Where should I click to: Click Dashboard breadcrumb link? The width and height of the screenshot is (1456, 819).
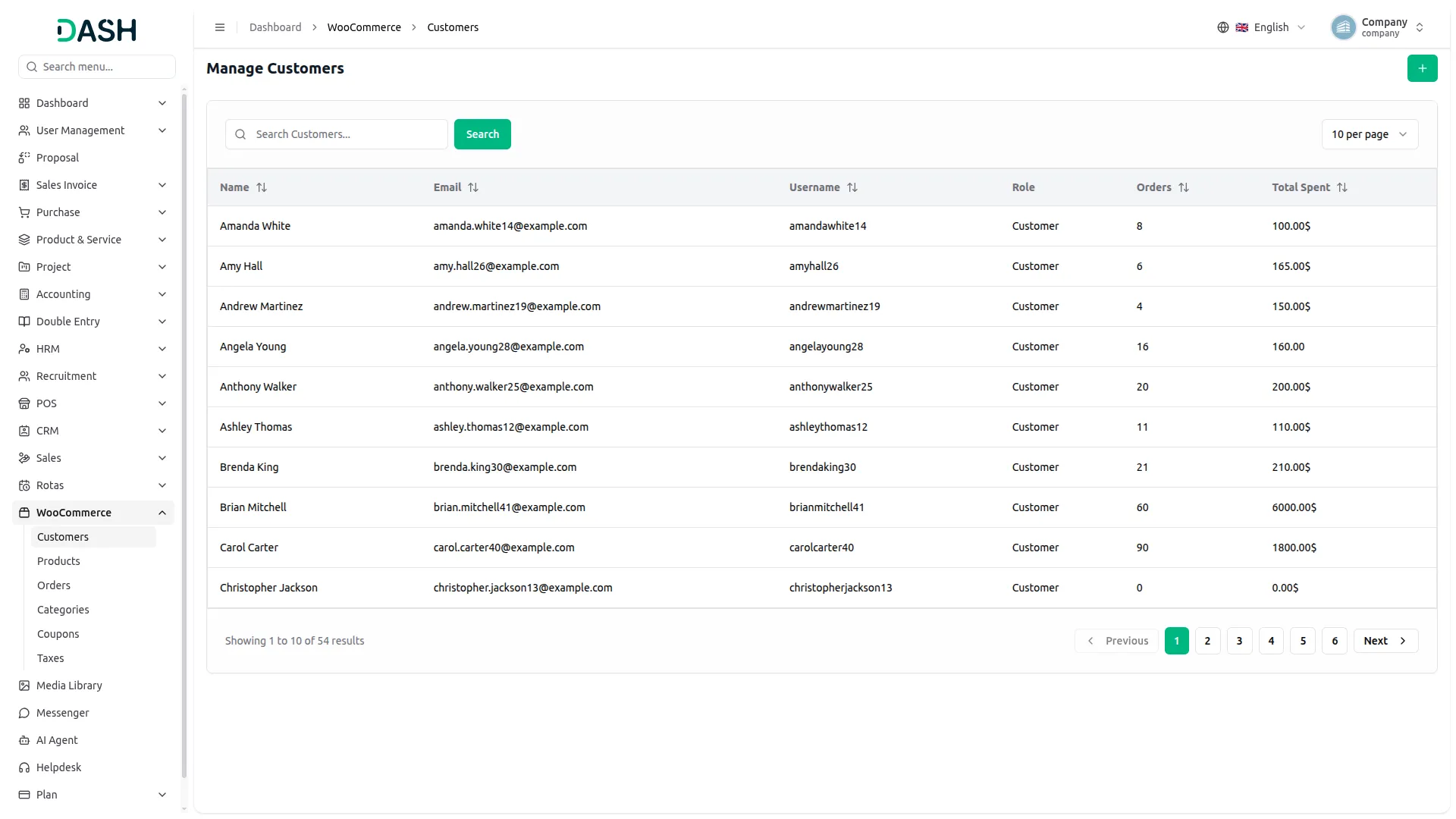tap(275, 27)
